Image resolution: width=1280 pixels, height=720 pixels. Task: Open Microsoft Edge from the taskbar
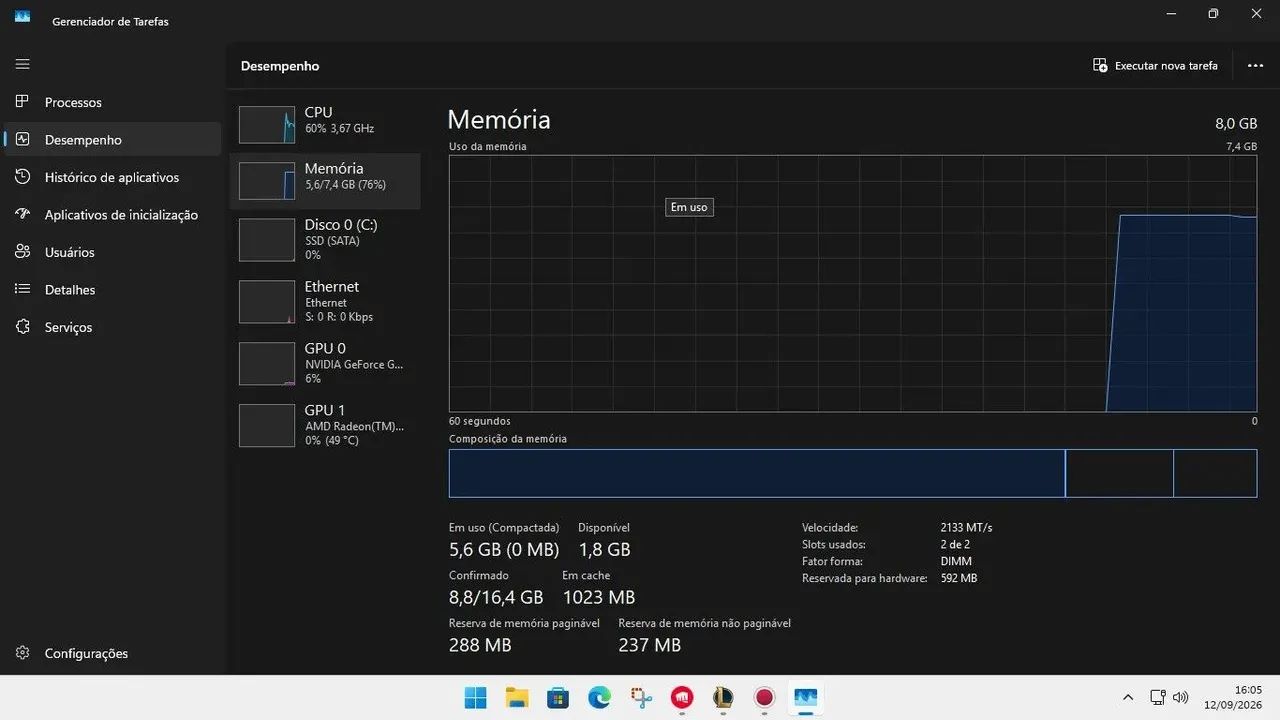click(x=599, y=697)
